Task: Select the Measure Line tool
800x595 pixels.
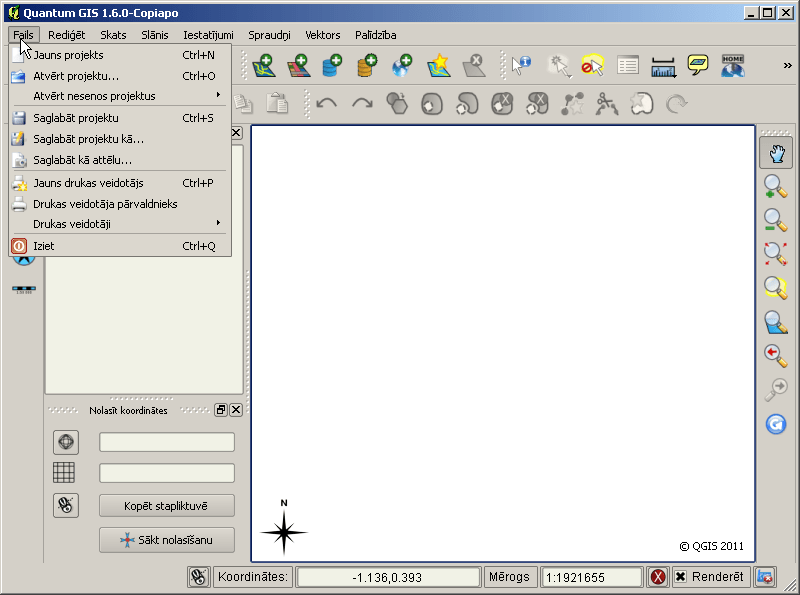Action: [x=663, y=67]
